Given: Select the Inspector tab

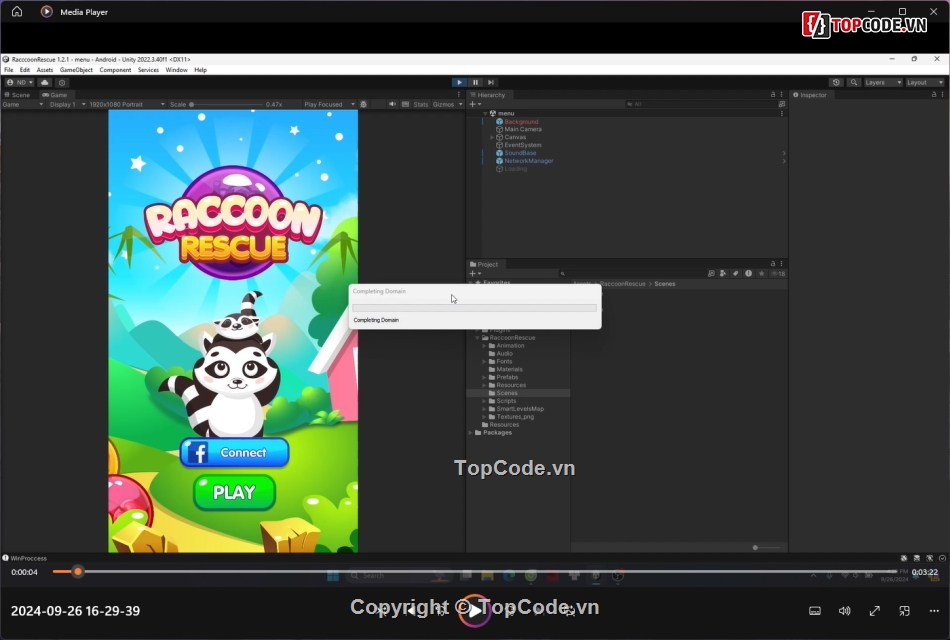Looking at the screenshot, I should point(809,95).
